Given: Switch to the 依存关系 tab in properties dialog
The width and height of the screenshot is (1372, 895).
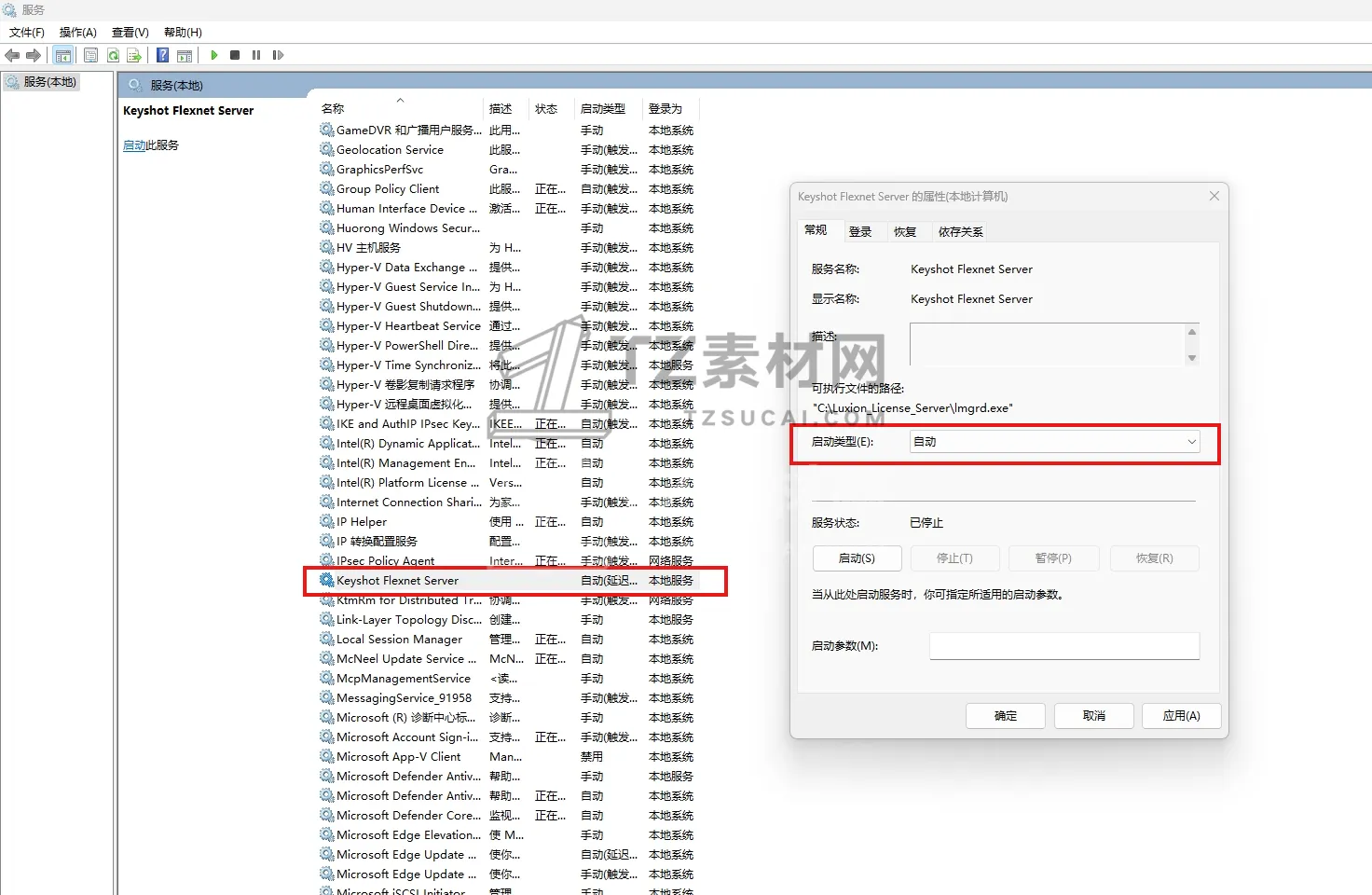Looking at the screenshot, I should (961, 232).
